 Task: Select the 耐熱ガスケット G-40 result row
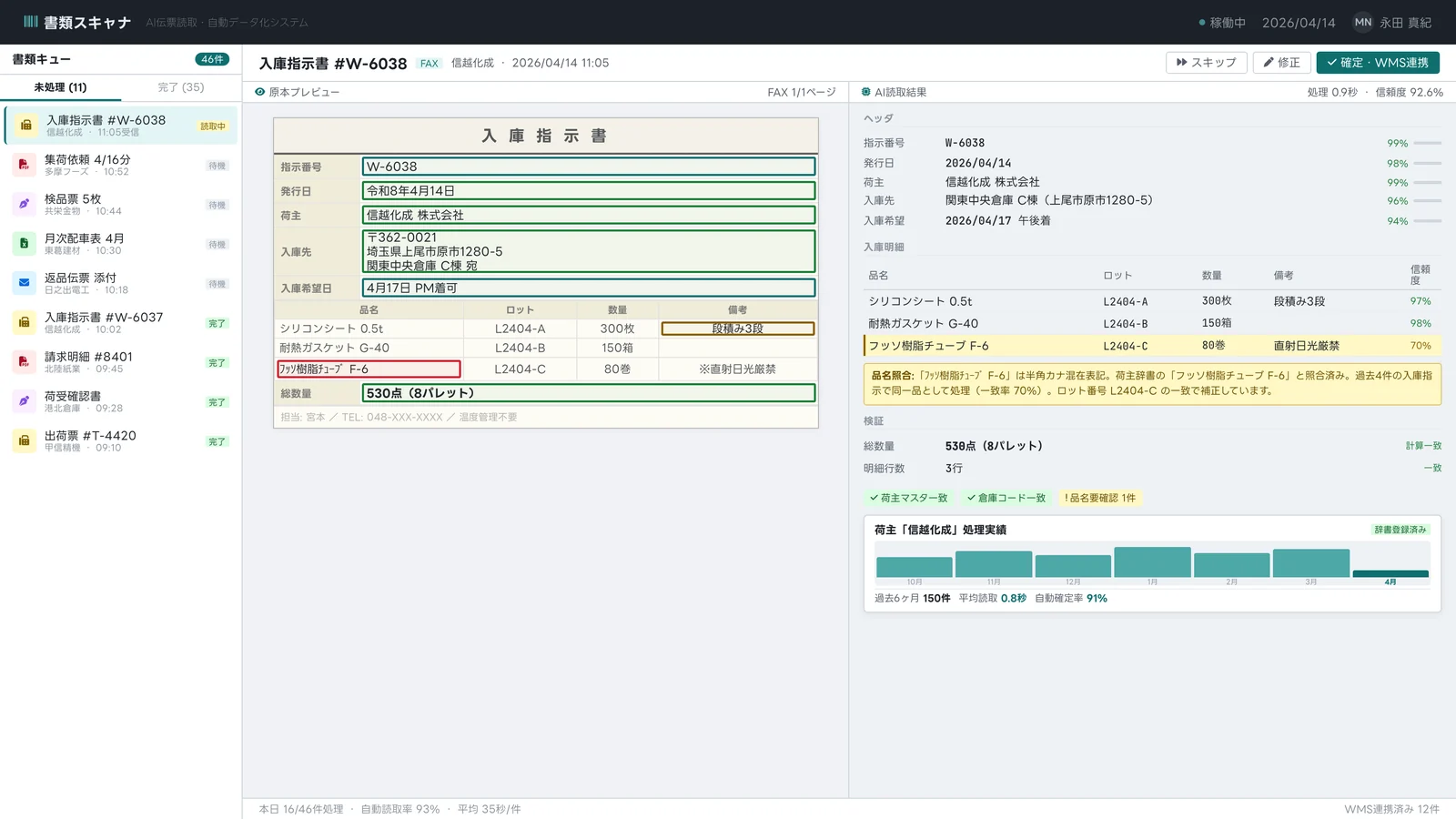click(1152, 323)
